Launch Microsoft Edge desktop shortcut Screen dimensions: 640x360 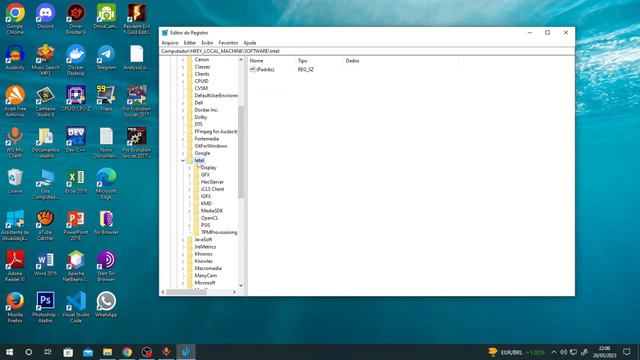[106, 184]
